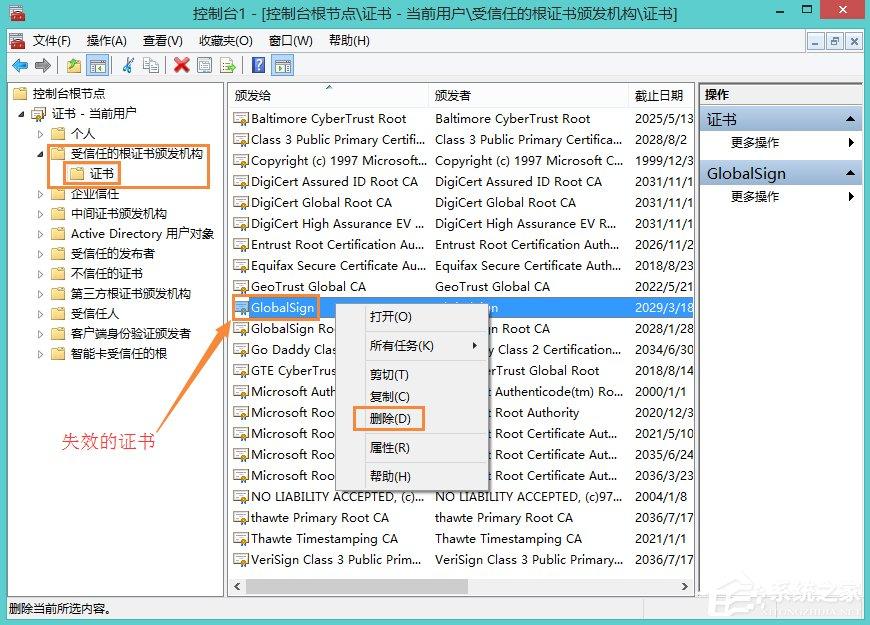Select the 不信任的证书 folder in tree
This screenshot has height=625, width=870.
click(106, 274)
